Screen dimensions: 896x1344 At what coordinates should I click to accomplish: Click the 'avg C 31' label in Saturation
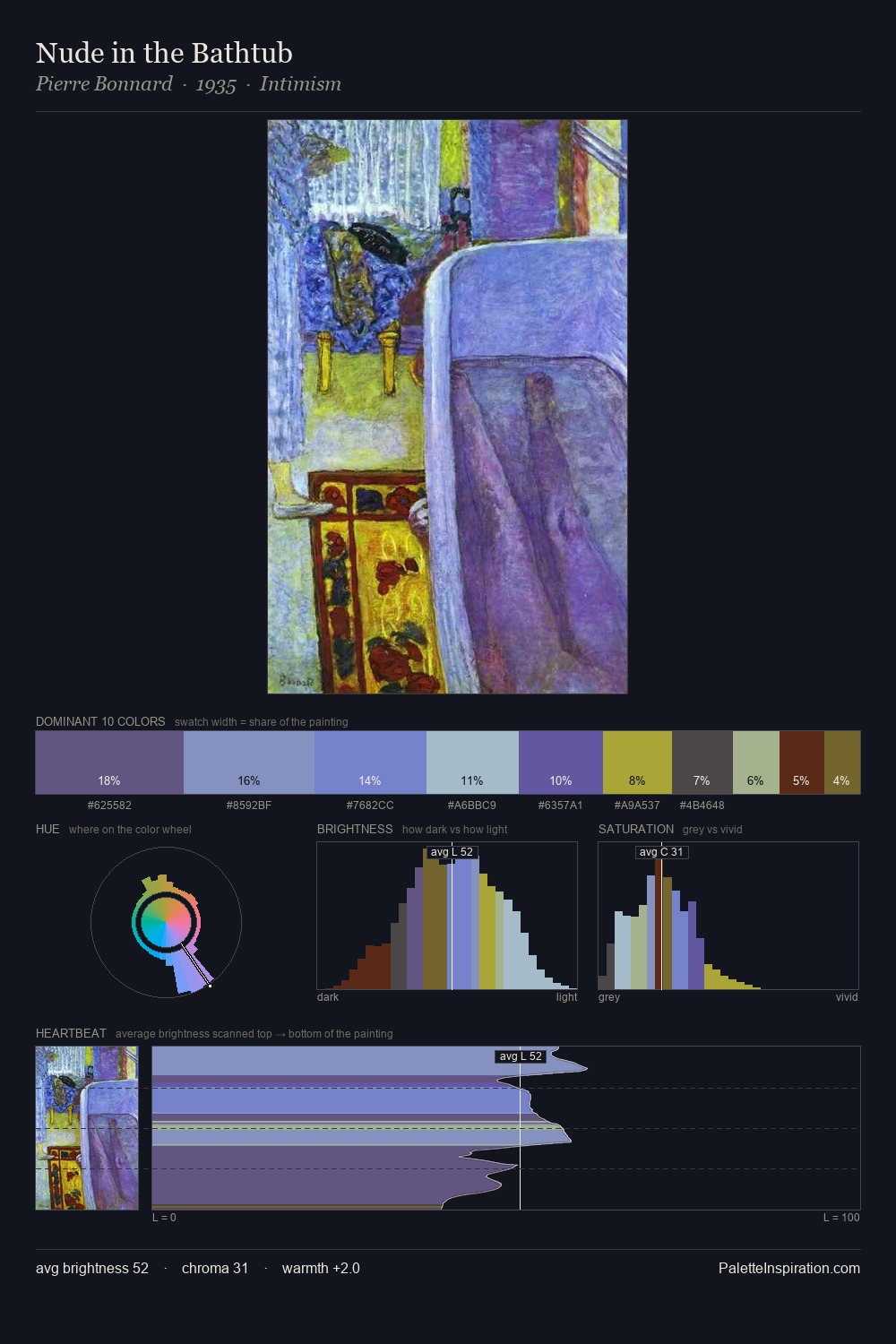coord(661,852)
